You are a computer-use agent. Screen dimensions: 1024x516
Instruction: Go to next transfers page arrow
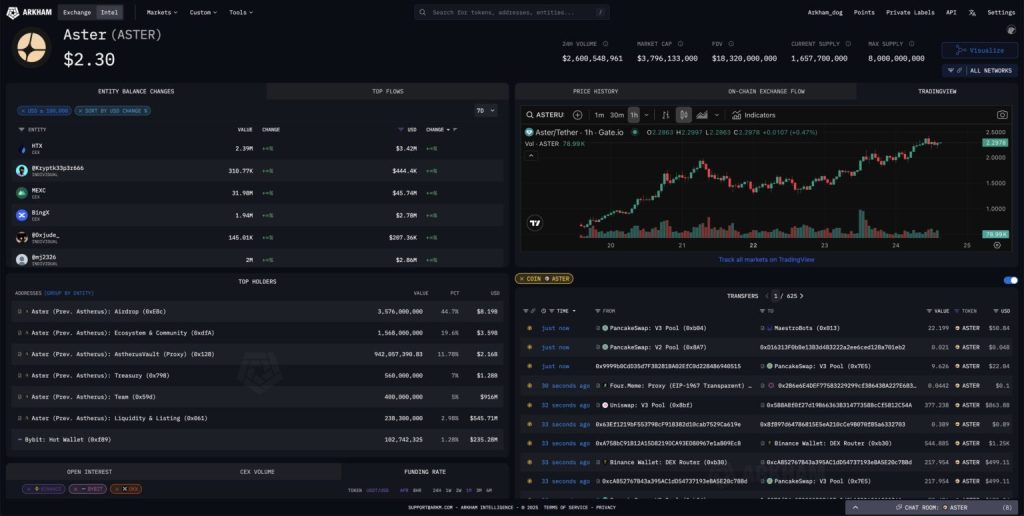801,296
